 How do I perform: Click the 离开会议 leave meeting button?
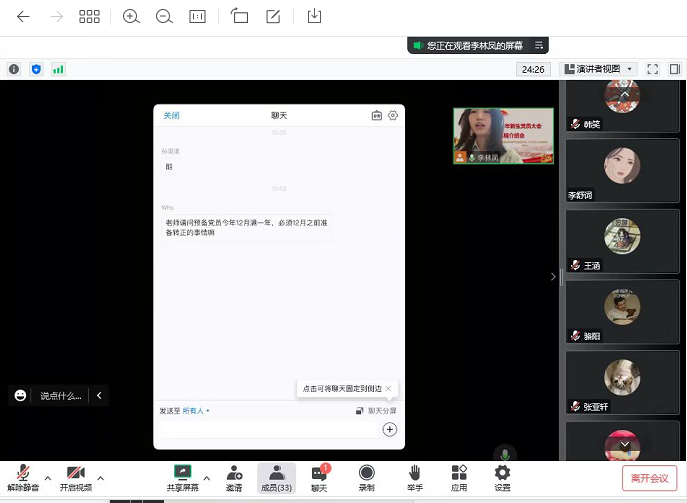tap(650, 477)
